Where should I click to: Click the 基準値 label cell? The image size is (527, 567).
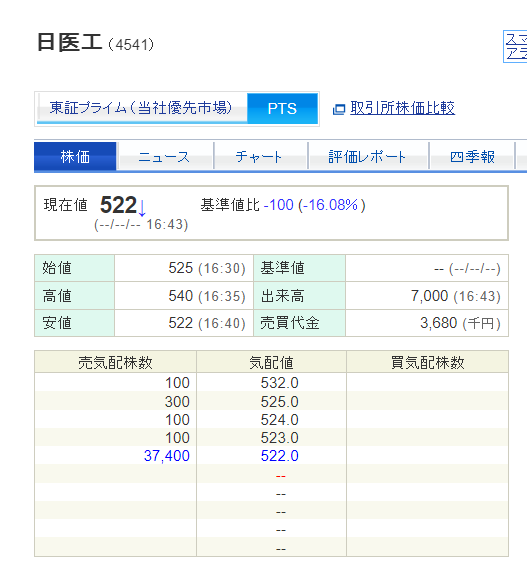(299, 268)
